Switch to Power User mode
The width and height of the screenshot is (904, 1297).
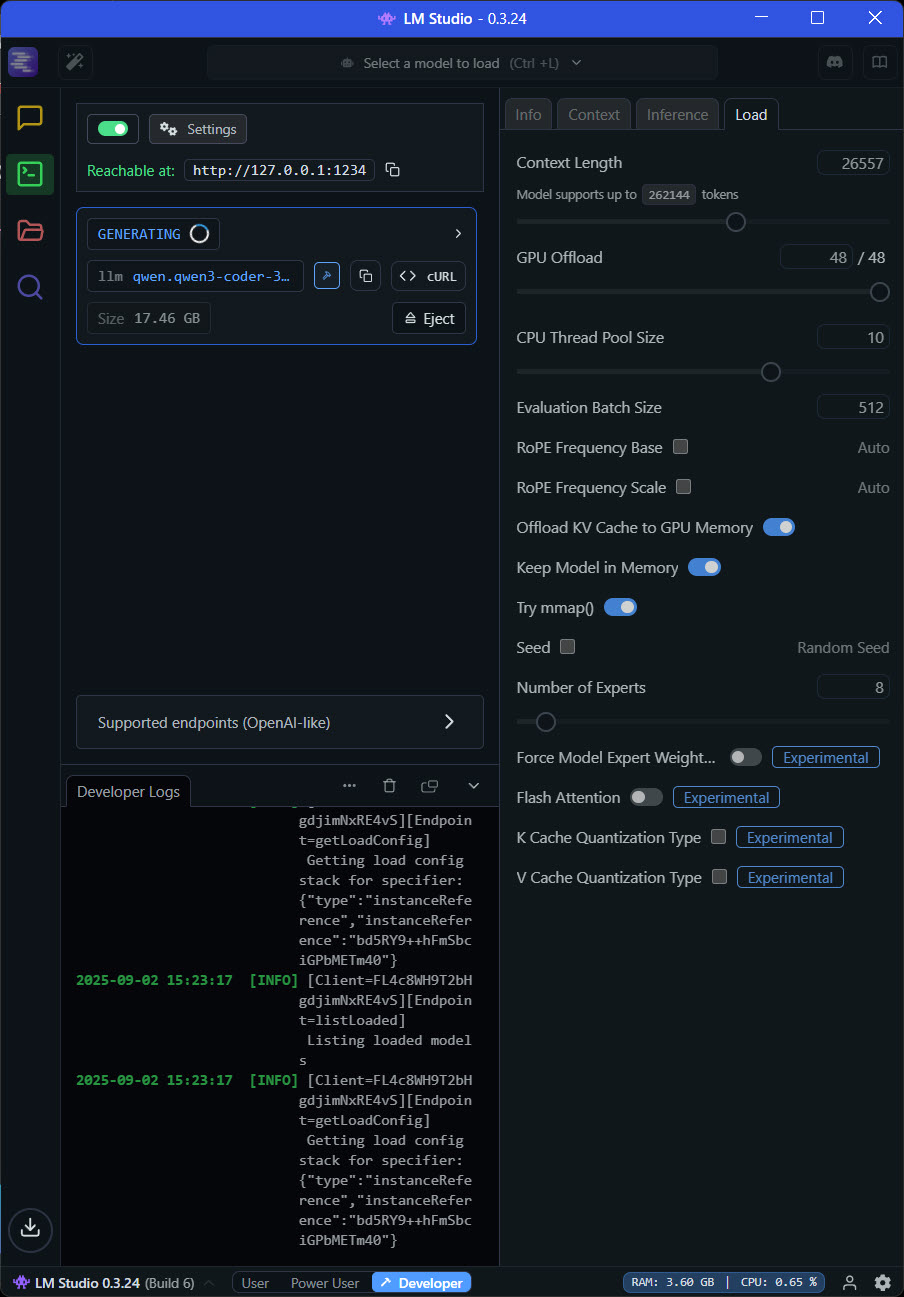(x=325, y=1283)
